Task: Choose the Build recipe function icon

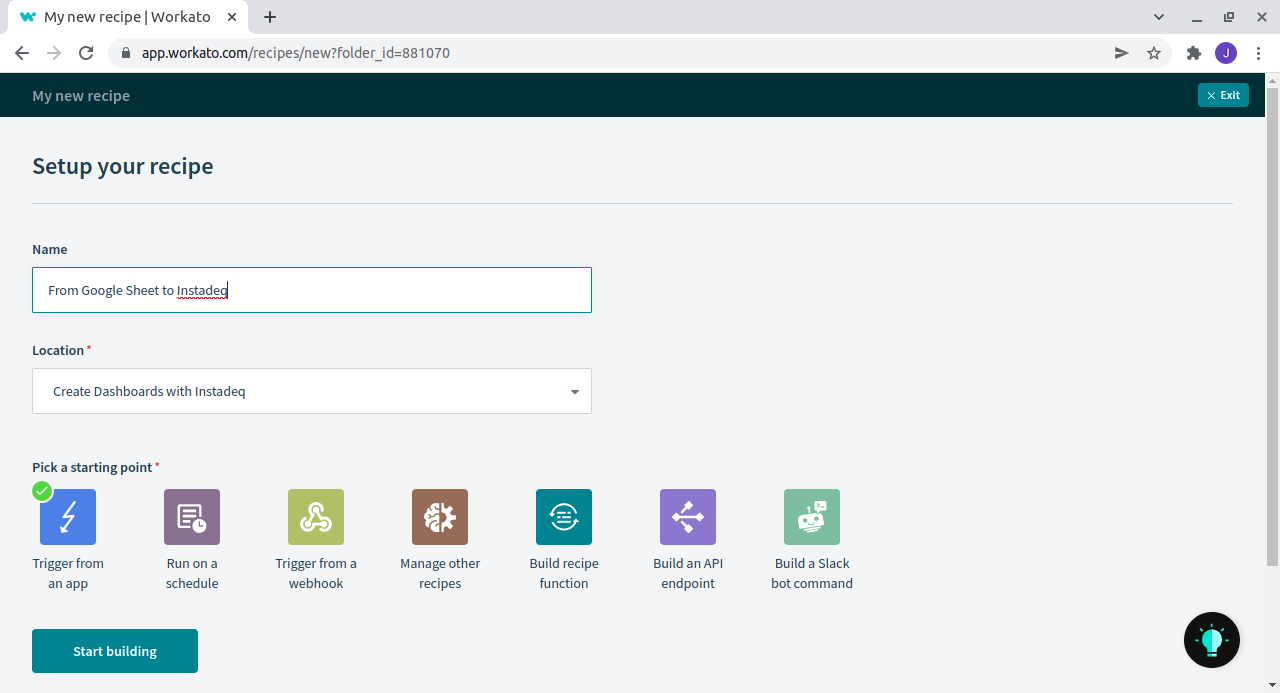Action: tap(564, 517)
